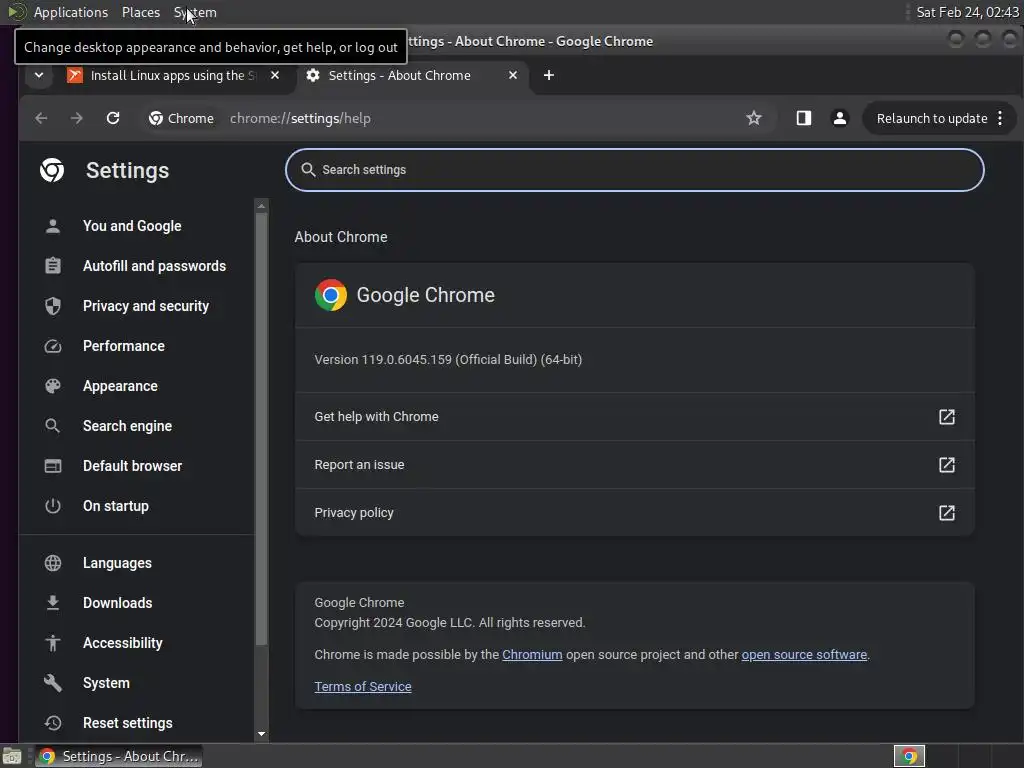Open Get help with Chrome external link

click(x=946, y=417)
